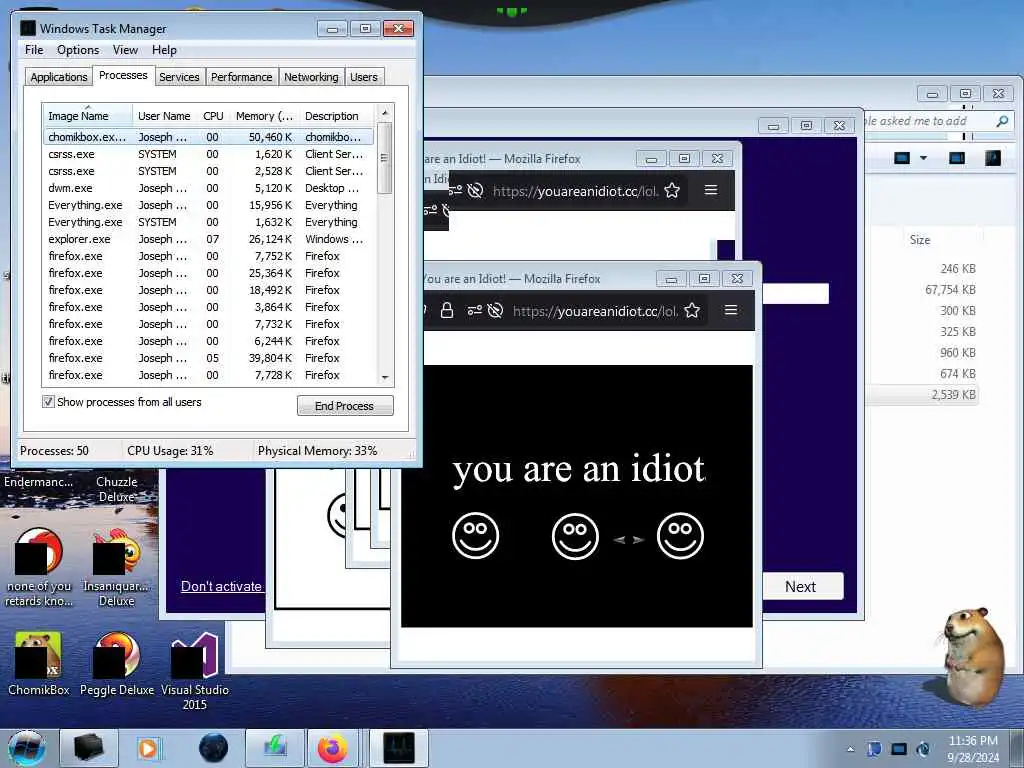
Task: Select explorer.exe process row
Action: (x=208, y=239)
